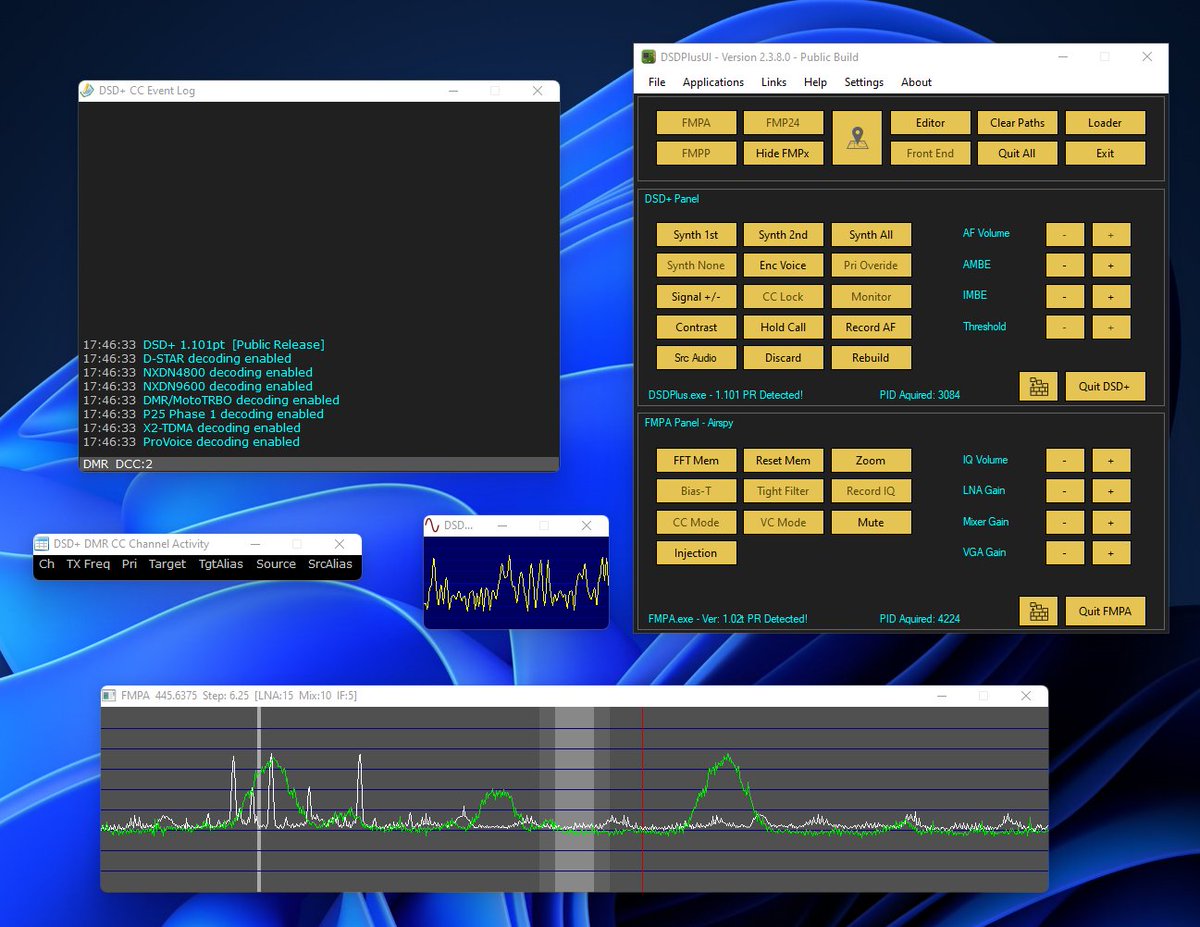The width and height of the screenshot is (1200, 927).
Task: Open the Applications menu
Action: tap(713, 82)
